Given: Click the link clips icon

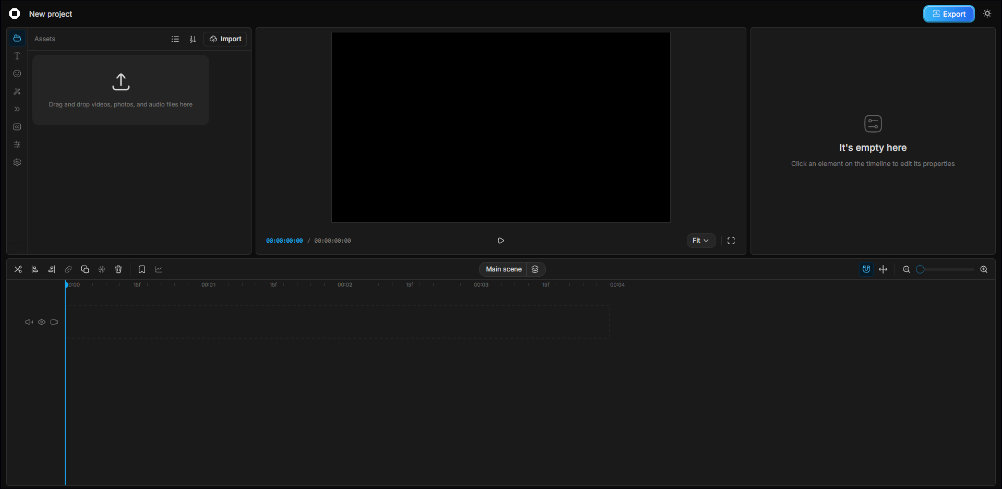Looking at the screenshot, I should [68, 269].
